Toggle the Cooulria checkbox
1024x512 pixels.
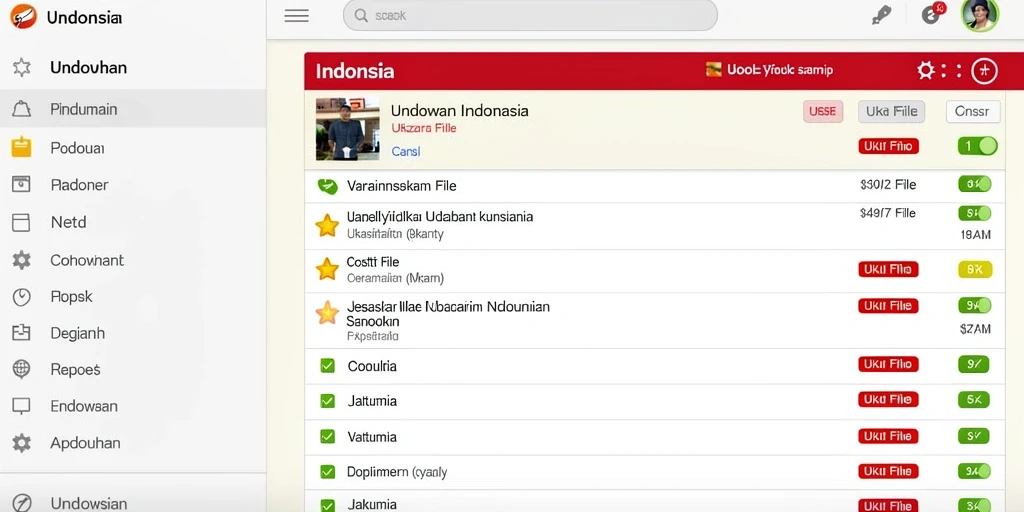(x=327, y=366)
